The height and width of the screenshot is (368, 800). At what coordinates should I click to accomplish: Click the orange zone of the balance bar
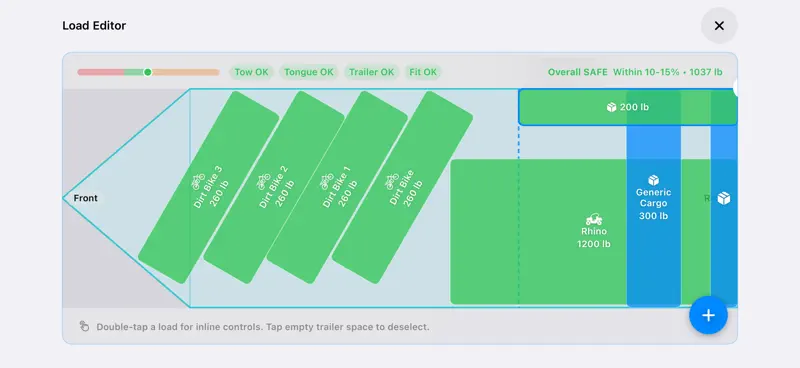pos(186,72)
